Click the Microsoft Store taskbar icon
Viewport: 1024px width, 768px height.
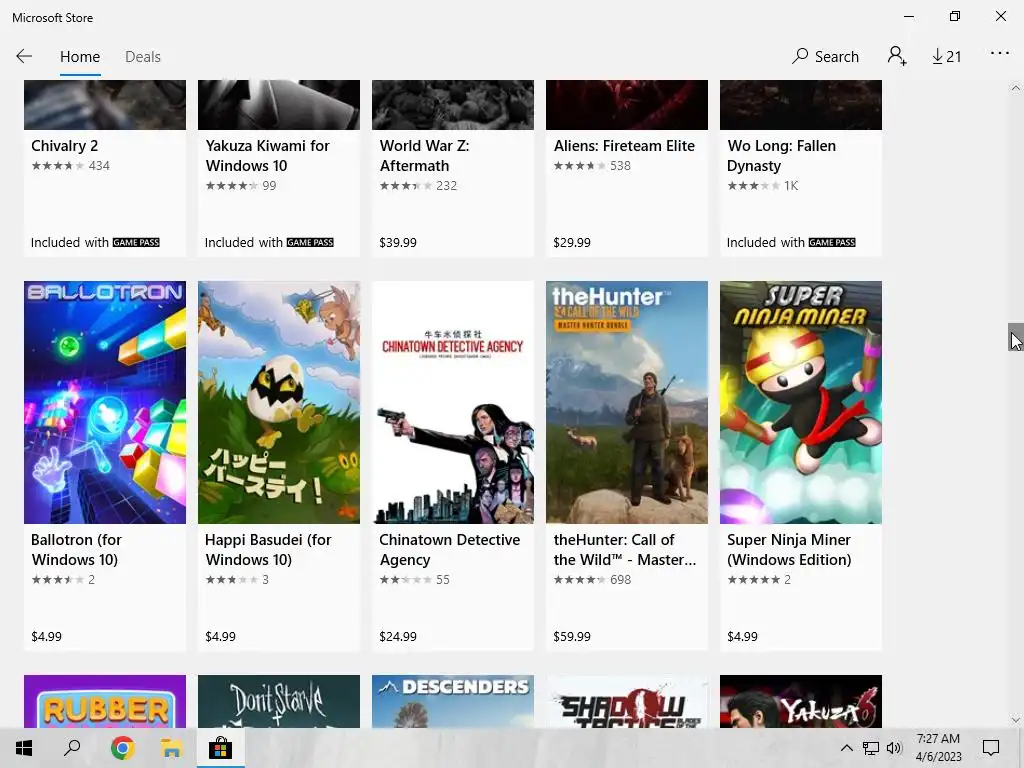pos(220,748)
